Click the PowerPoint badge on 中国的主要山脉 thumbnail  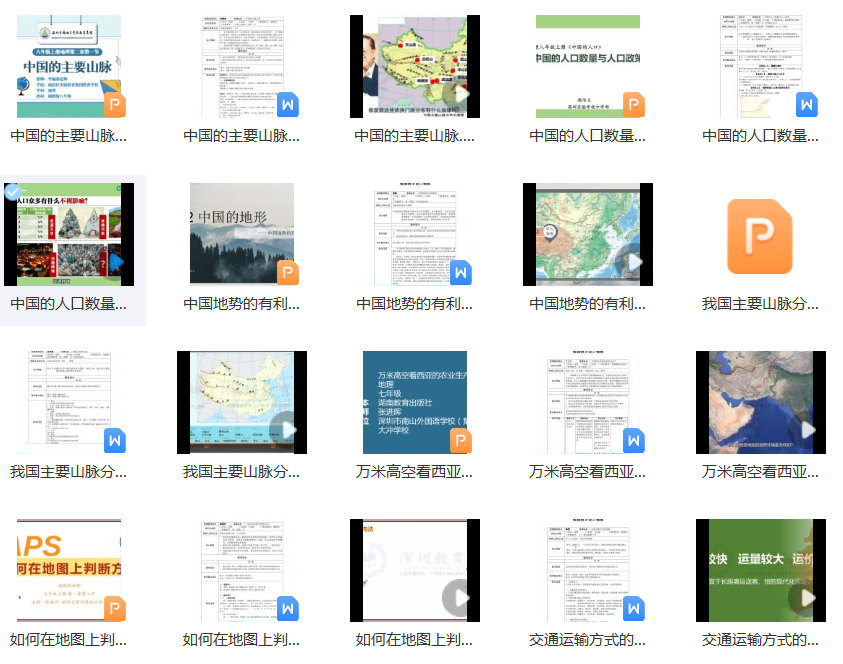[114, 105]
